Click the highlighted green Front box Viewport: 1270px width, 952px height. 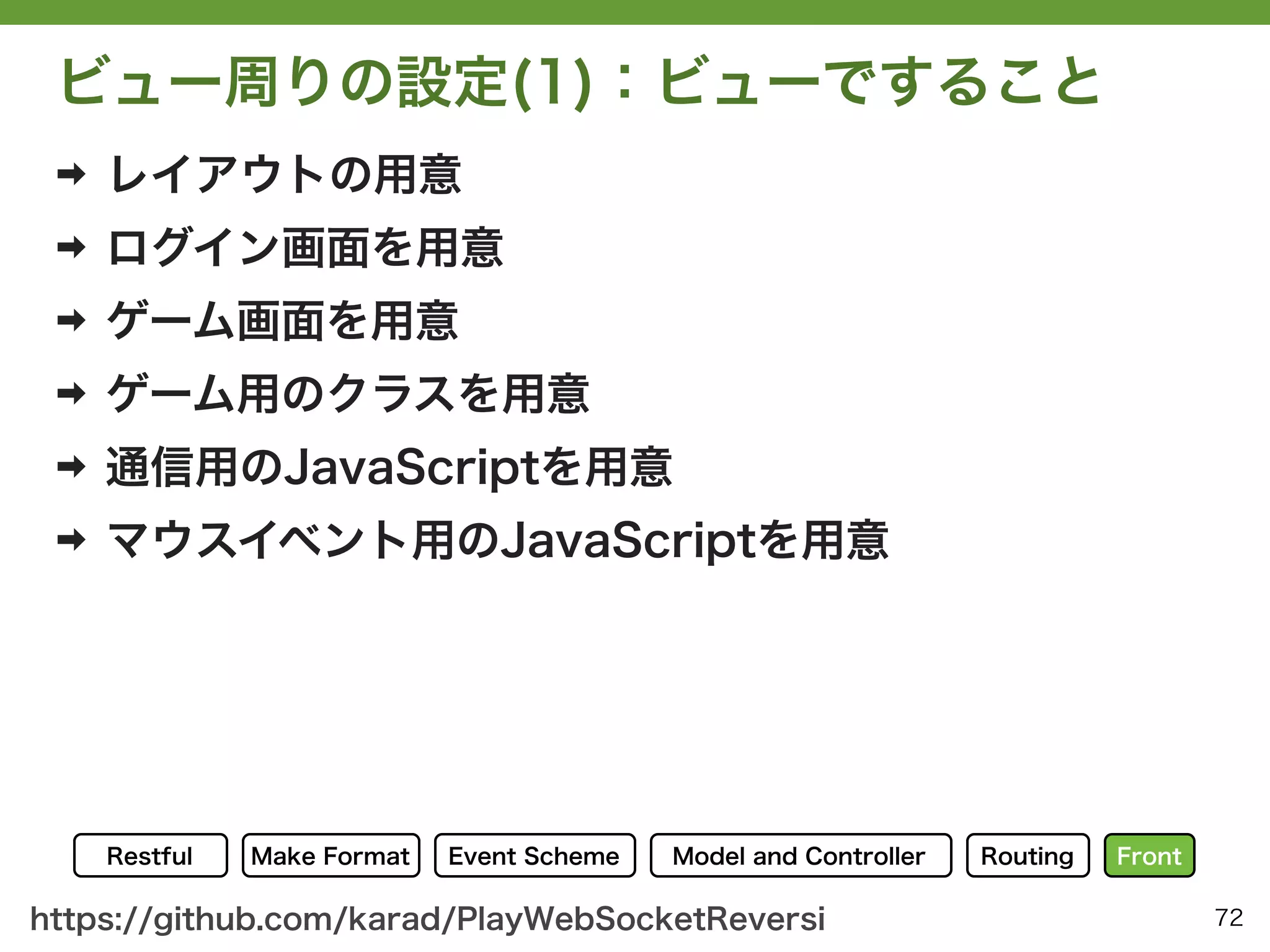(x=1149, y=855)
